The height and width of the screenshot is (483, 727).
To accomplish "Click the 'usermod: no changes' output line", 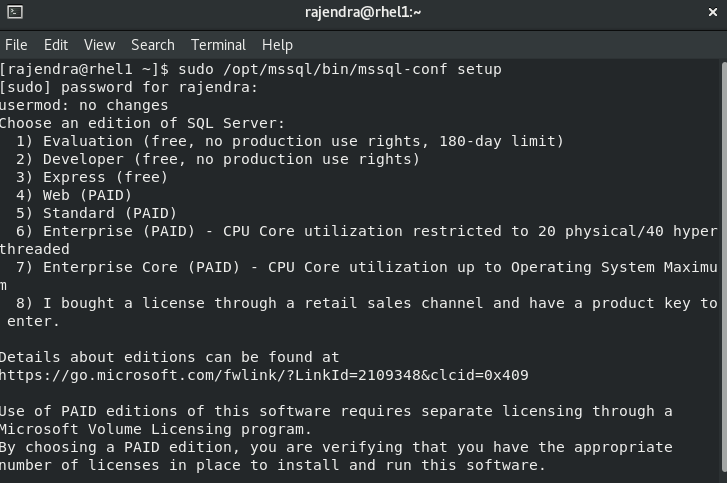I will click(x=84, y=105).
